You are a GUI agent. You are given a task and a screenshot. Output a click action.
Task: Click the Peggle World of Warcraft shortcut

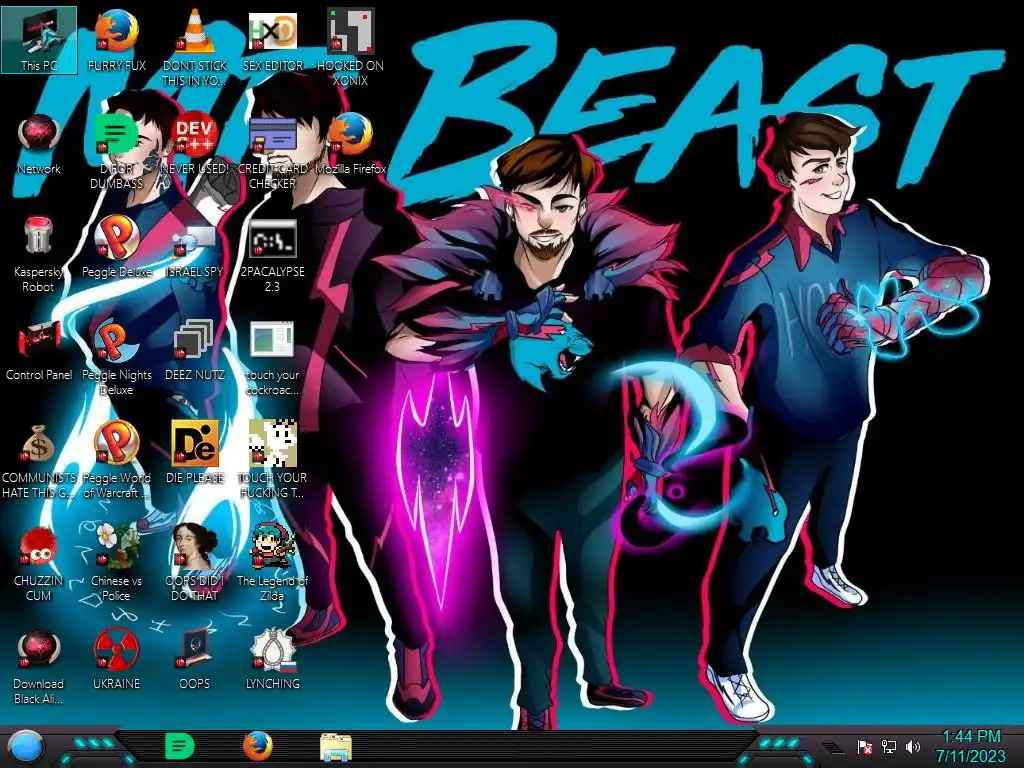116,460
